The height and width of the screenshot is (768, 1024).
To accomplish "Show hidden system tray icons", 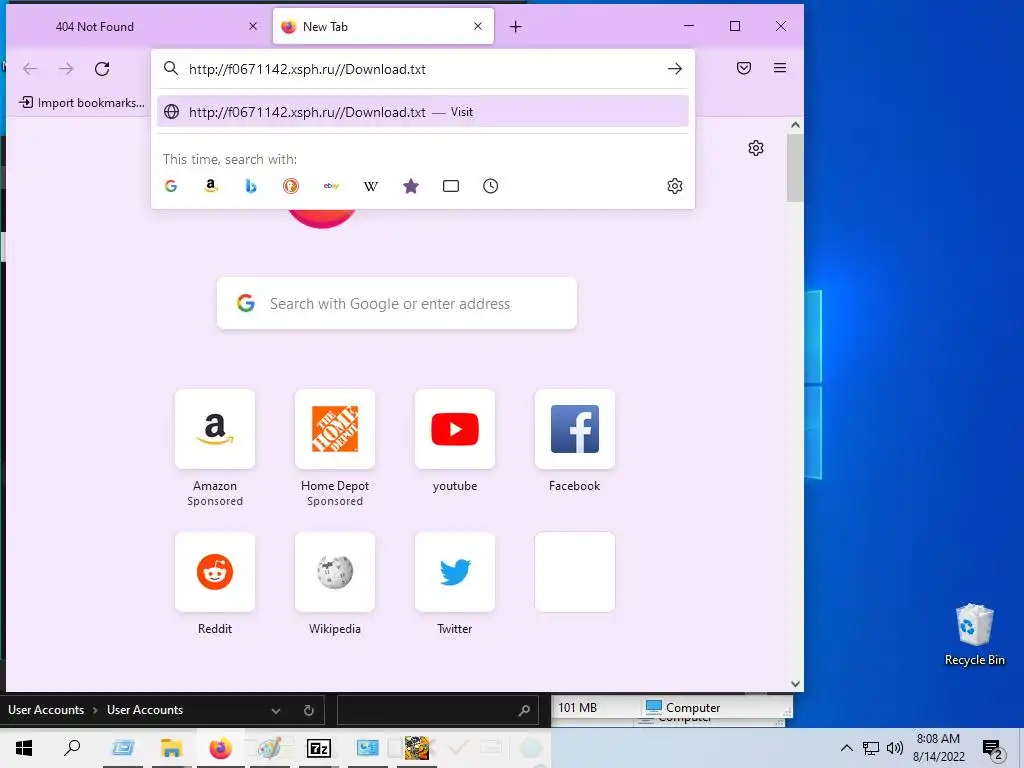I will pyautogui.click(x=846, y=748).
